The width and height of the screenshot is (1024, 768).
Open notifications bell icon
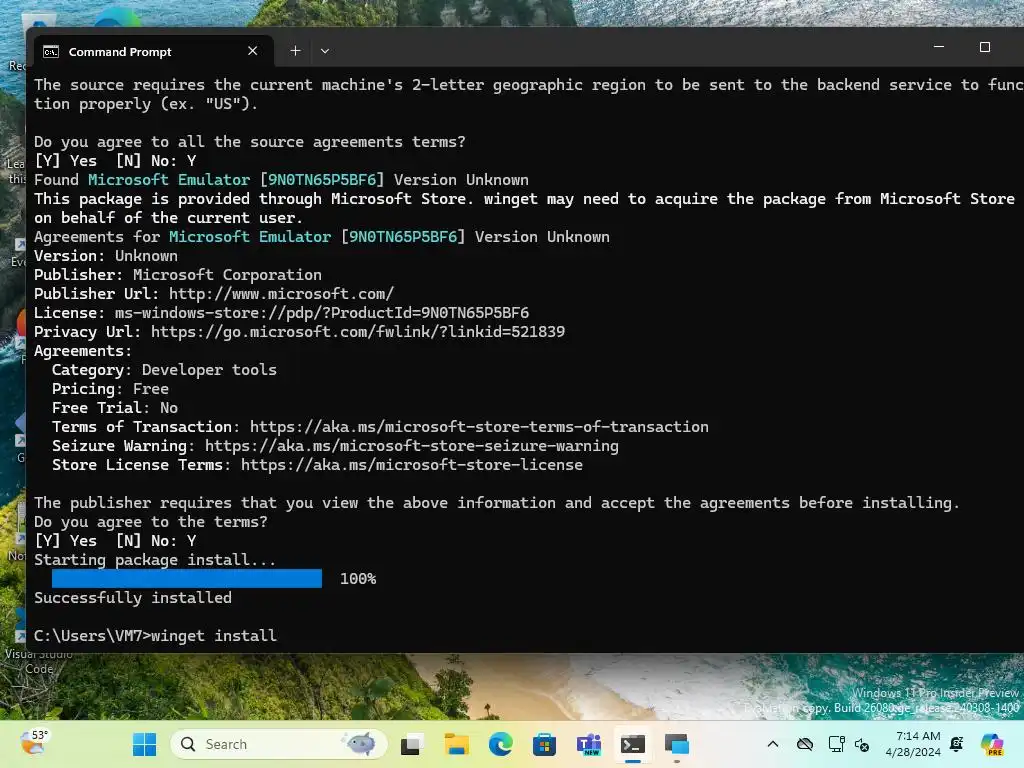coord(957,744)
